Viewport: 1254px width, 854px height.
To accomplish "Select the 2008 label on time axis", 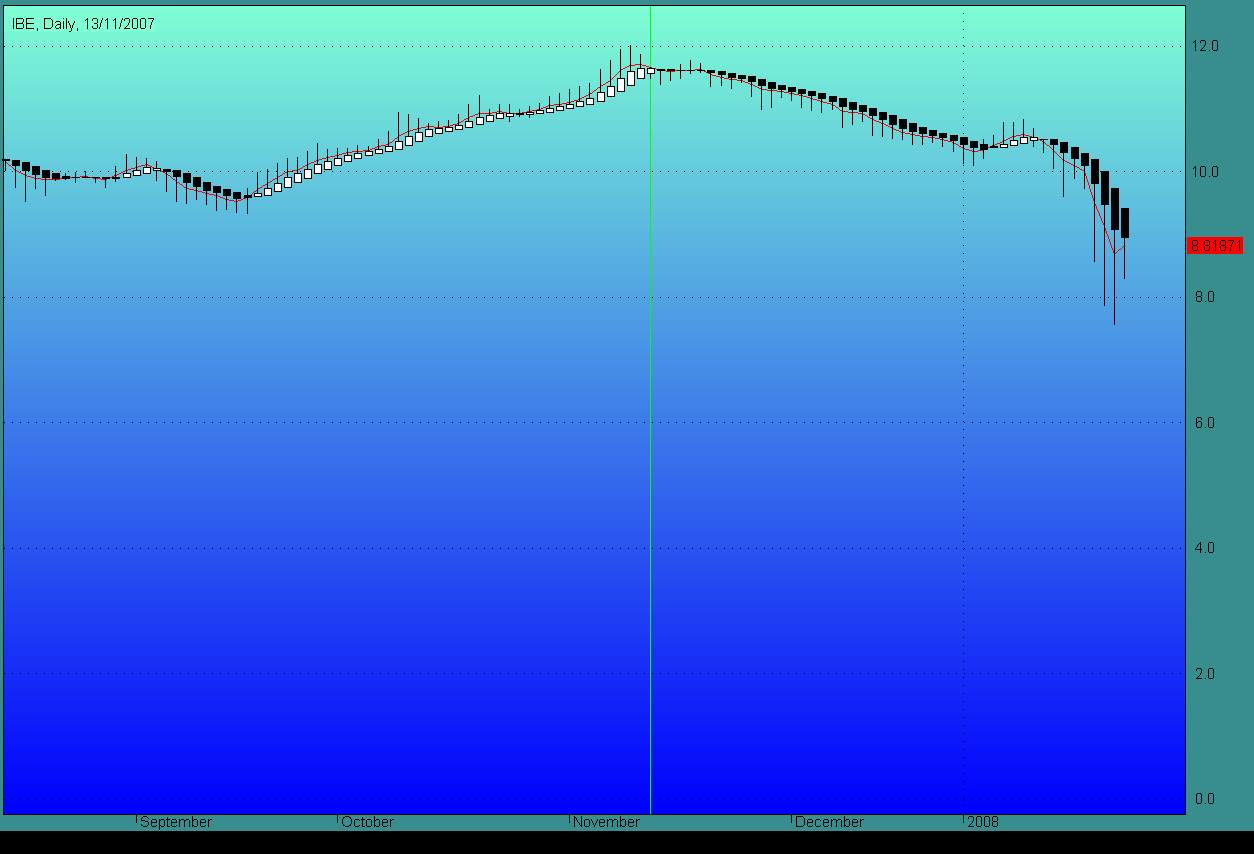I will click(x=983, y=822).
